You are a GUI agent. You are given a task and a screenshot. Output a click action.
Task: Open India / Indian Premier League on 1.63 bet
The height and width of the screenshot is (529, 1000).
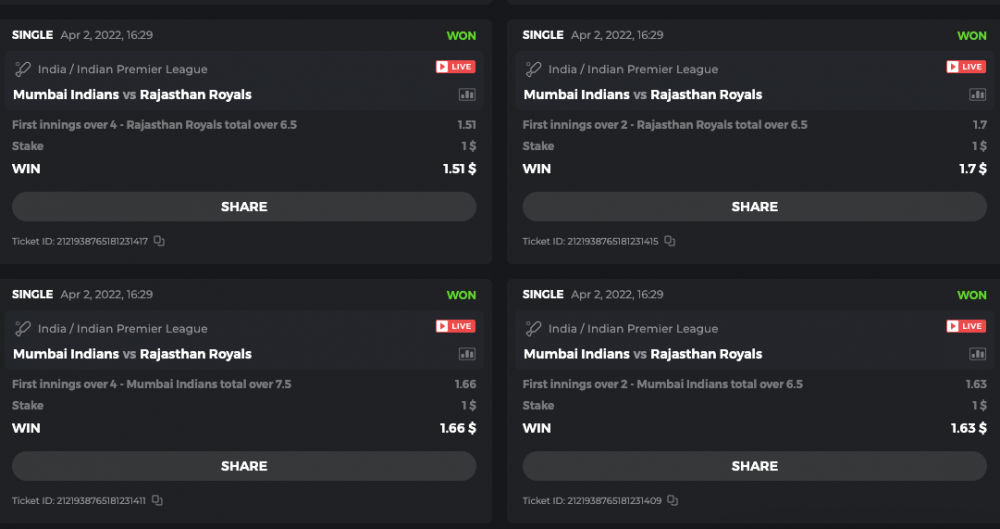(633, 328)
